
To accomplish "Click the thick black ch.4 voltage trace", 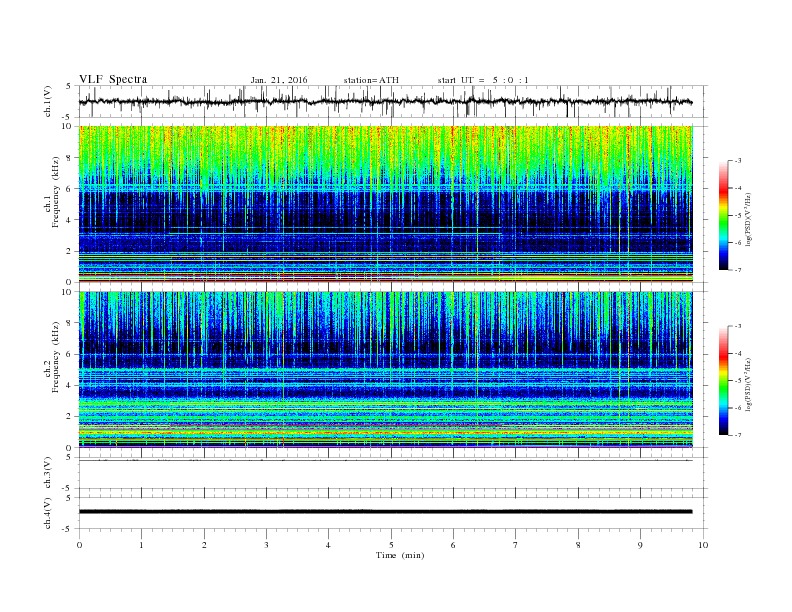I will 385,512.
